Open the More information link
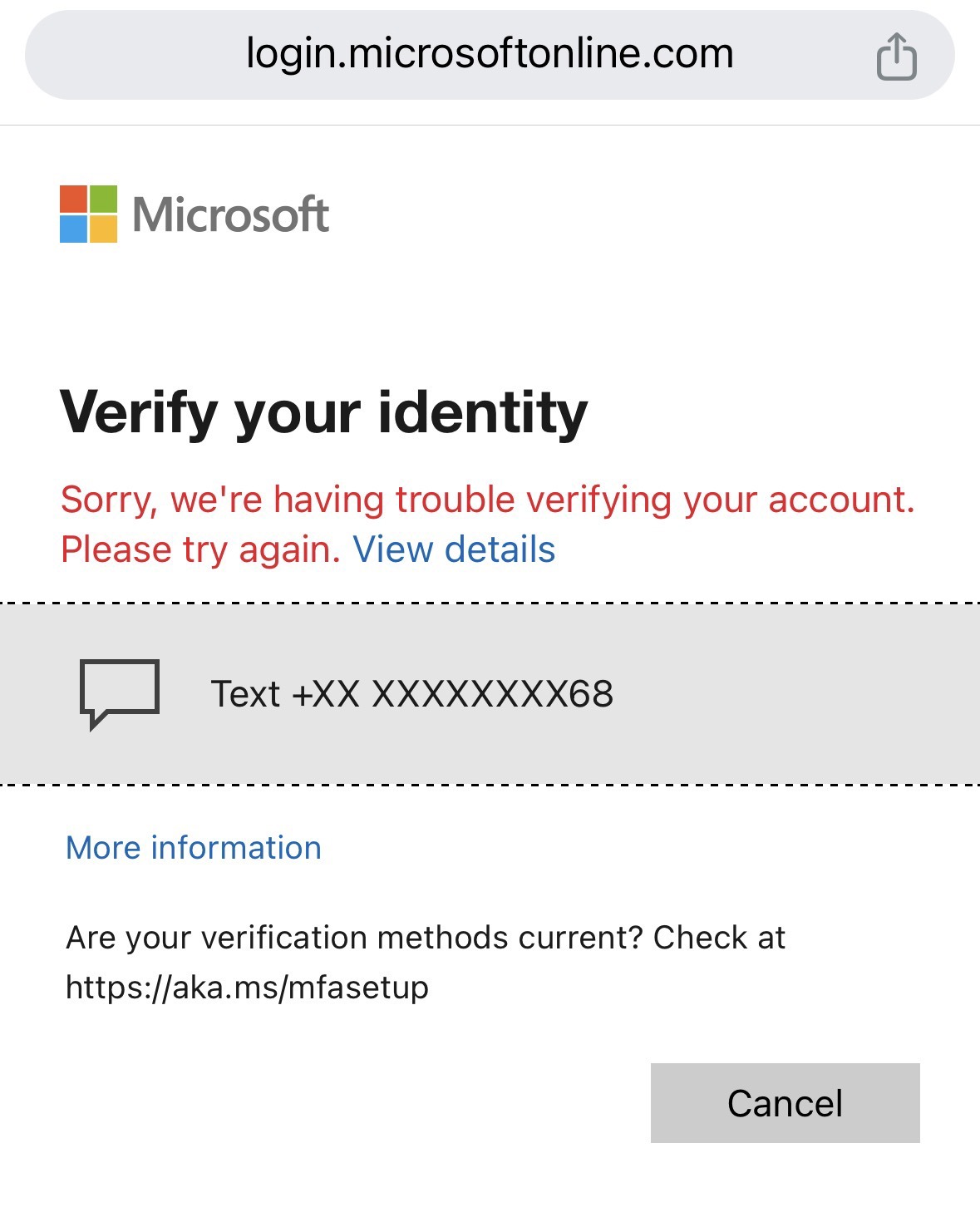Image resolution: width=980 pixels, height=1207 pixels. (194, 848)
